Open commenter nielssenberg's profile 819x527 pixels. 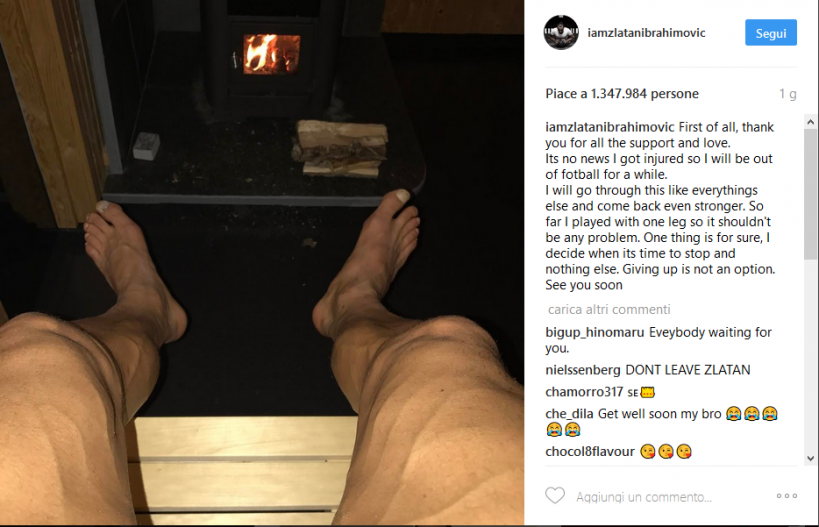click(x=582, y=370)
